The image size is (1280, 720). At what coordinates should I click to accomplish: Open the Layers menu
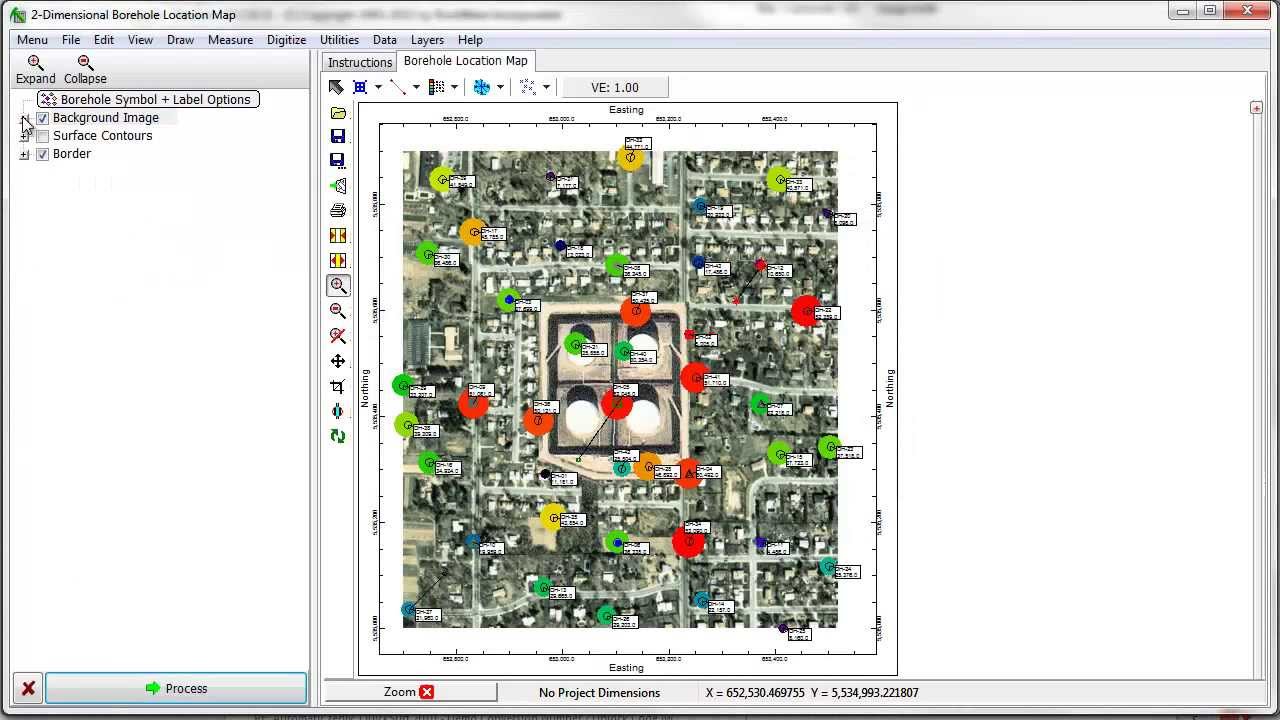(428, 40)
